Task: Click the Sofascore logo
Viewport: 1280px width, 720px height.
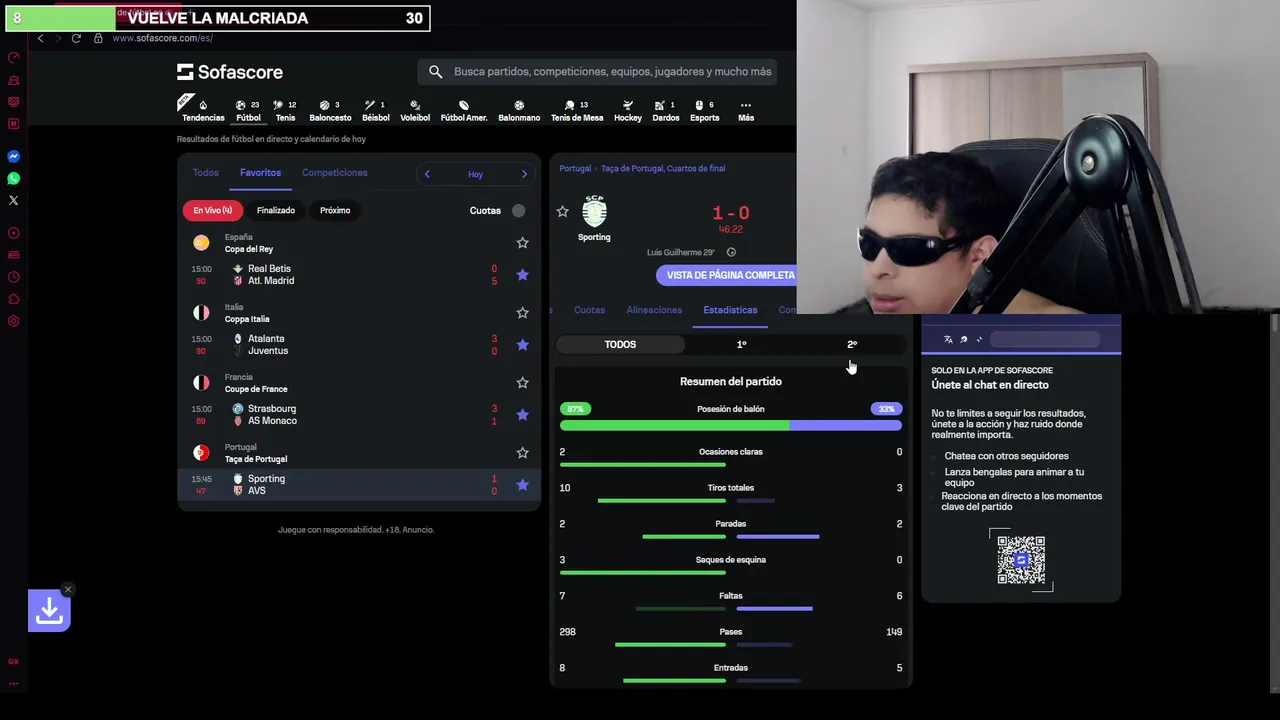Action: [230, 72]
